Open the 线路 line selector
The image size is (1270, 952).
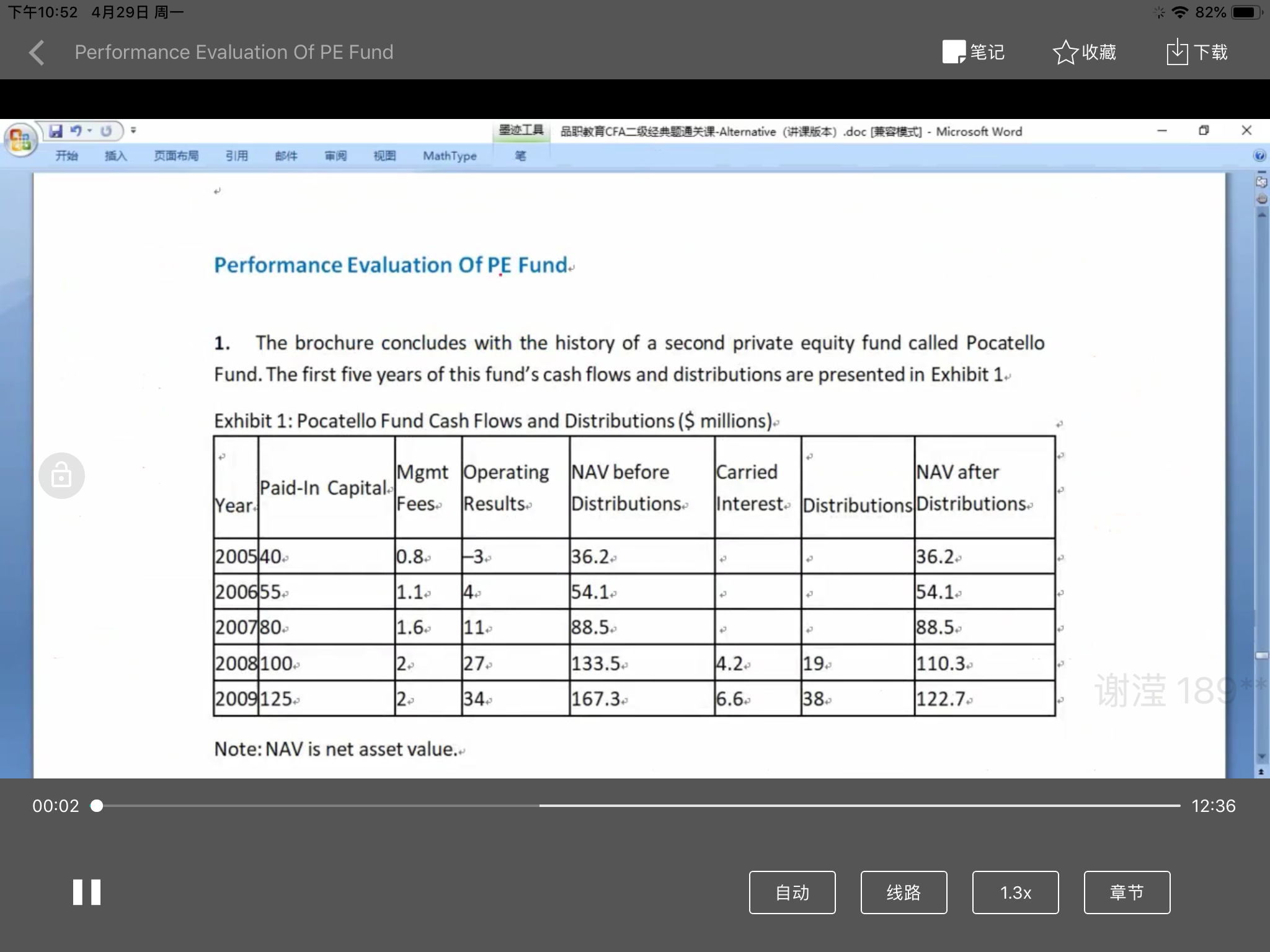[x=904, y=892]
